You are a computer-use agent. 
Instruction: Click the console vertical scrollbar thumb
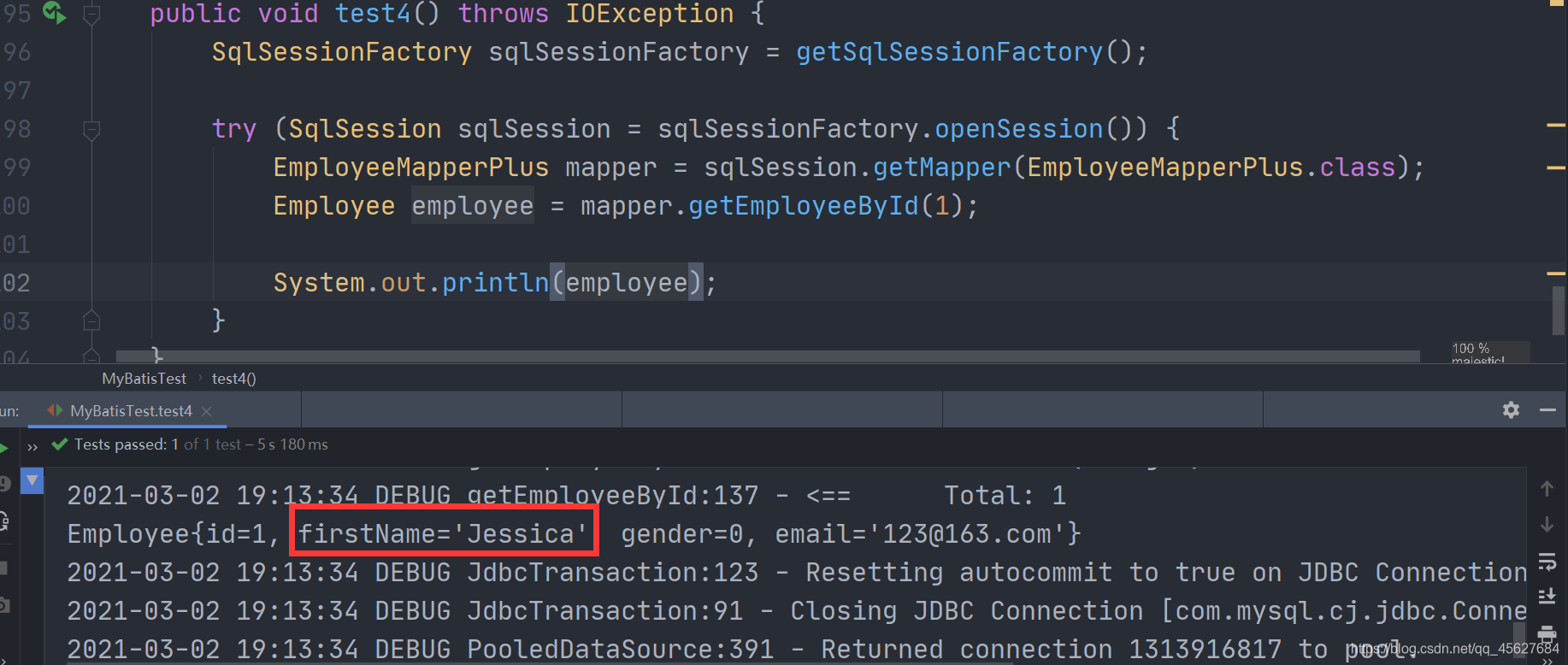pyautogui.click(x=1519, y=639)
